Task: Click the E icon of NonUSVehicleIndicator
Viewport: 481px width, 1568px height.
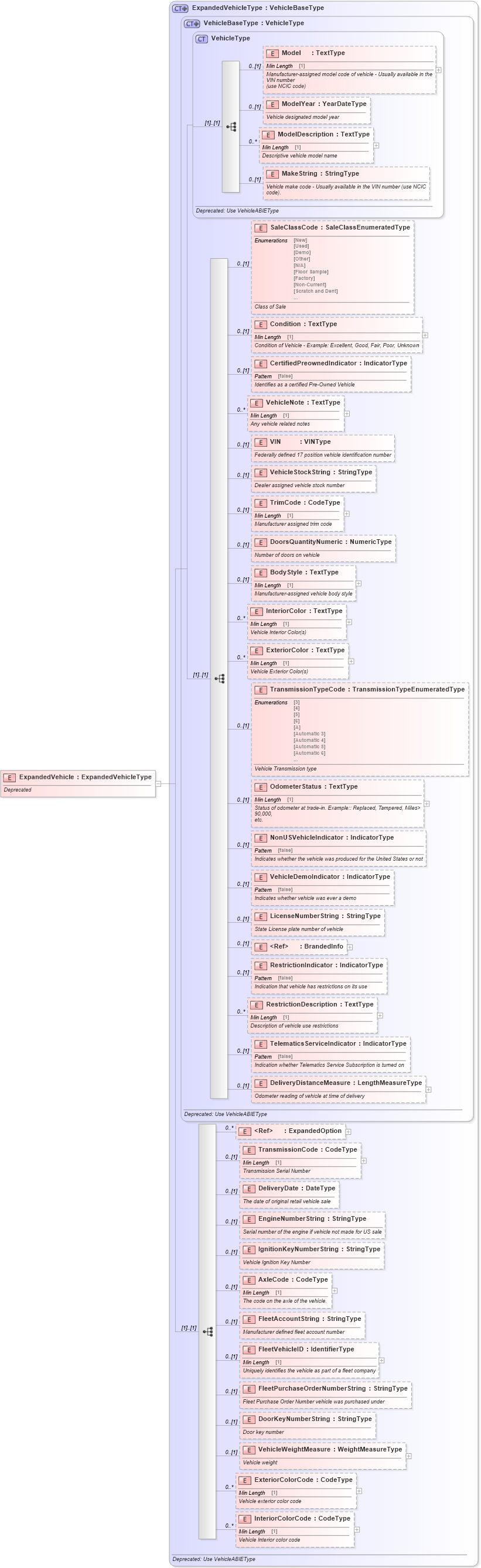Action: [261, 838]
